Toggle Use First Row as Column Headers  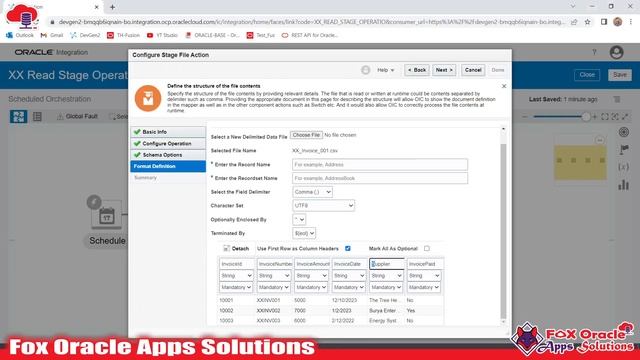348,249
